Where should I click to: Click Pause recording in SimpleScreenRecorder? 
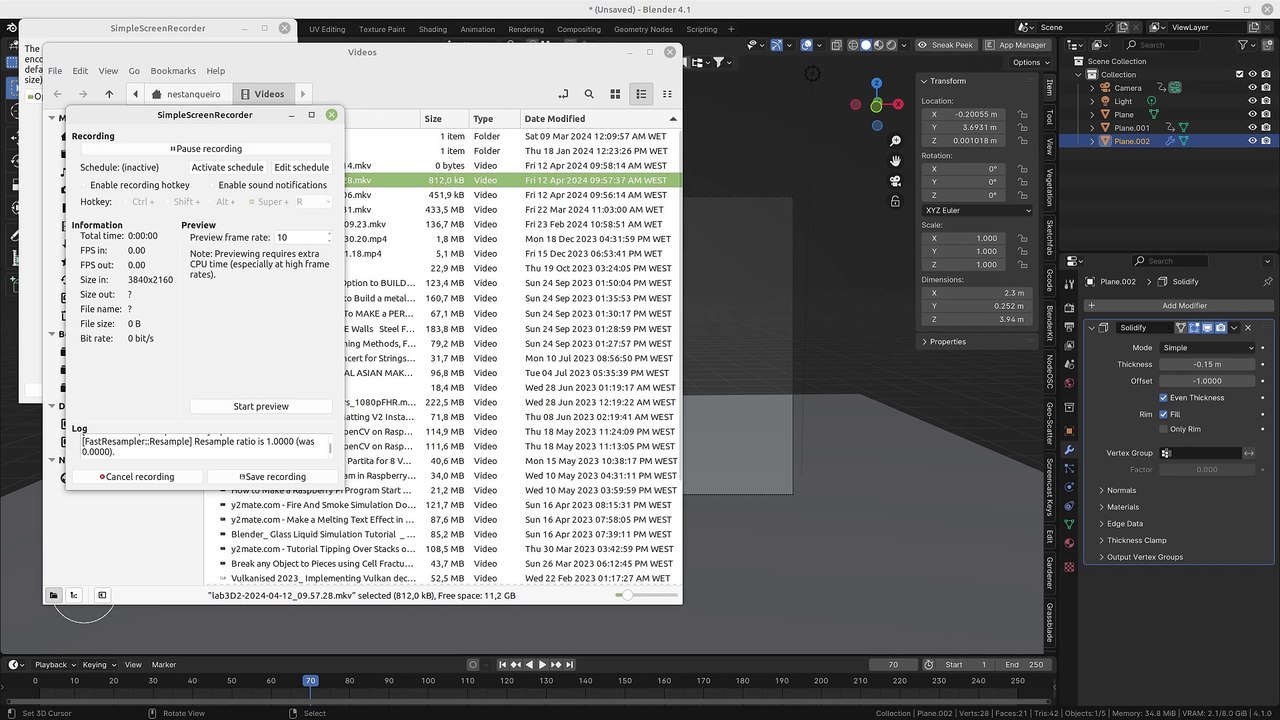click(206, 149)
